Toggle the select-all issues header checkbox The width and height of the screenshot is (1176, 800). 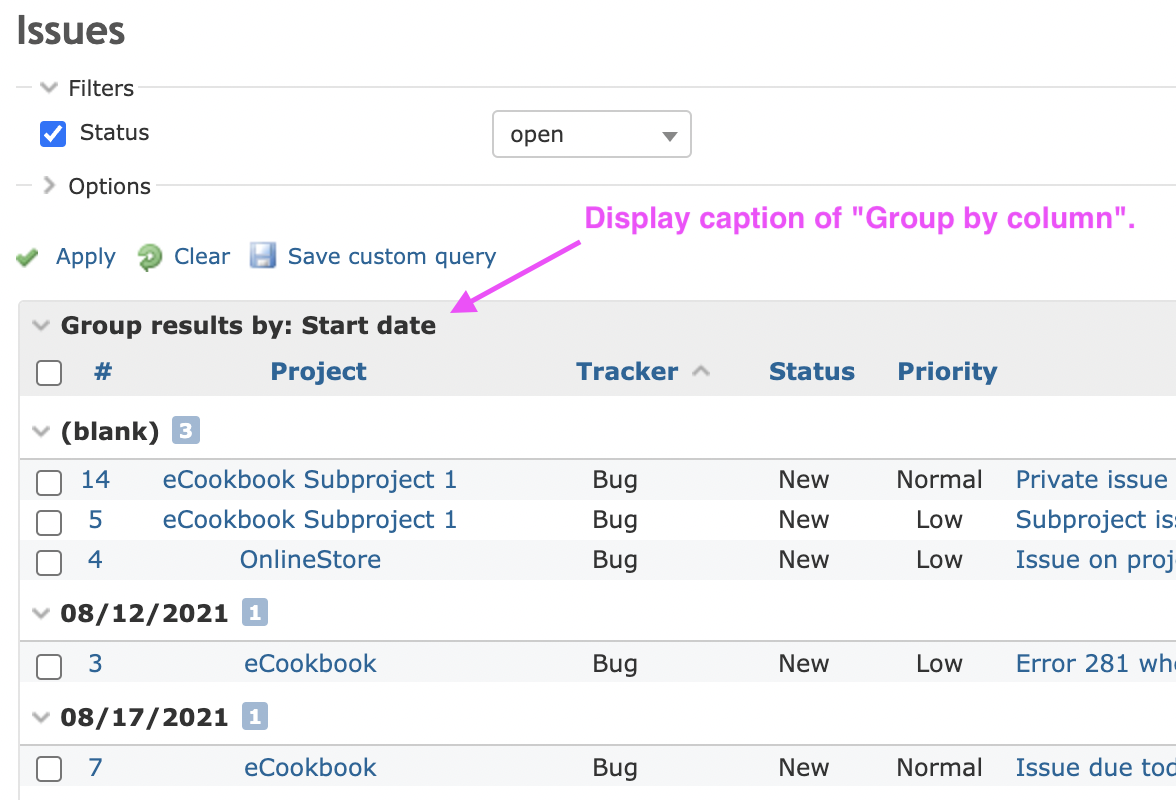[x=49, y=373]
